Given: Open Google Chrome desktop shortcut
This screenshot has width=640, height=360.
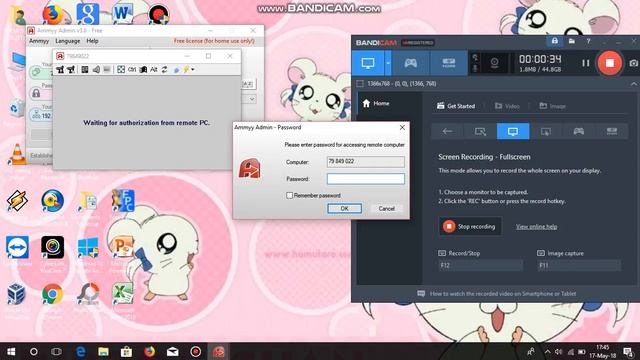Looking at the screenshot, I should 52,294.
